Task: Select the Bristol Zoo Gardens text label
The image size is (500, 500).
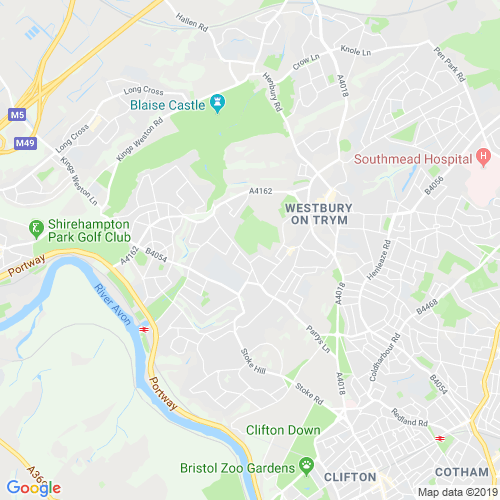Action: [237, 468]
